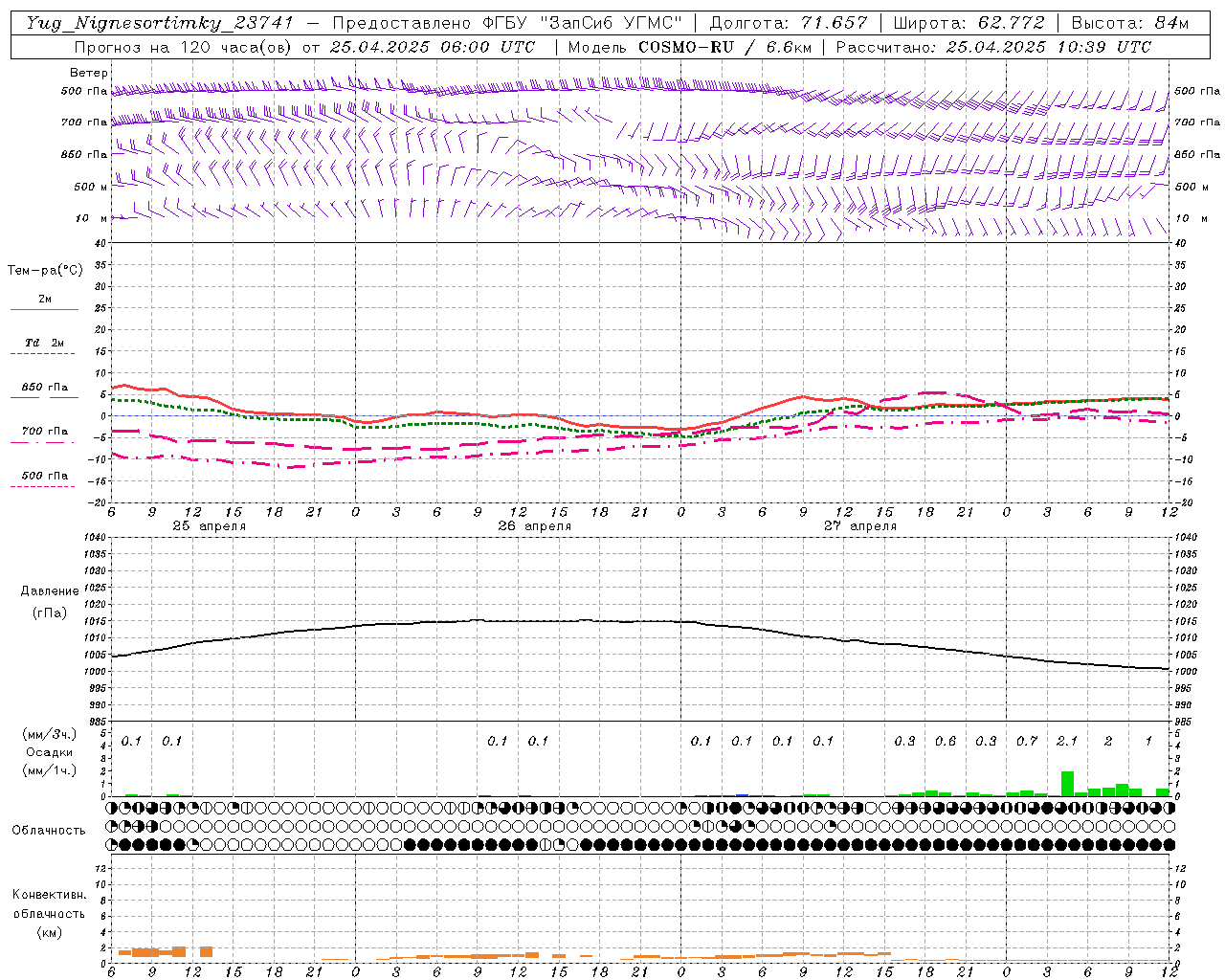Click the station title Yug_Nignesortimky_23741
The image size is (1225, 980).
point(159,23)
